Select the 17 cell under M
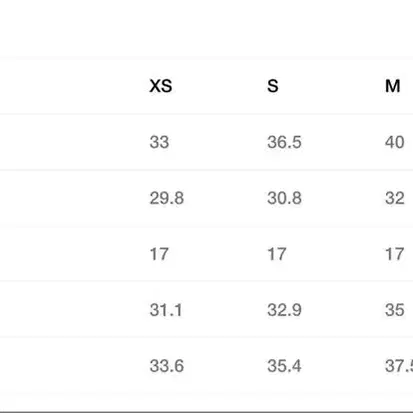Viewport: 413px width, 413px height. click(x=394, y=254)
